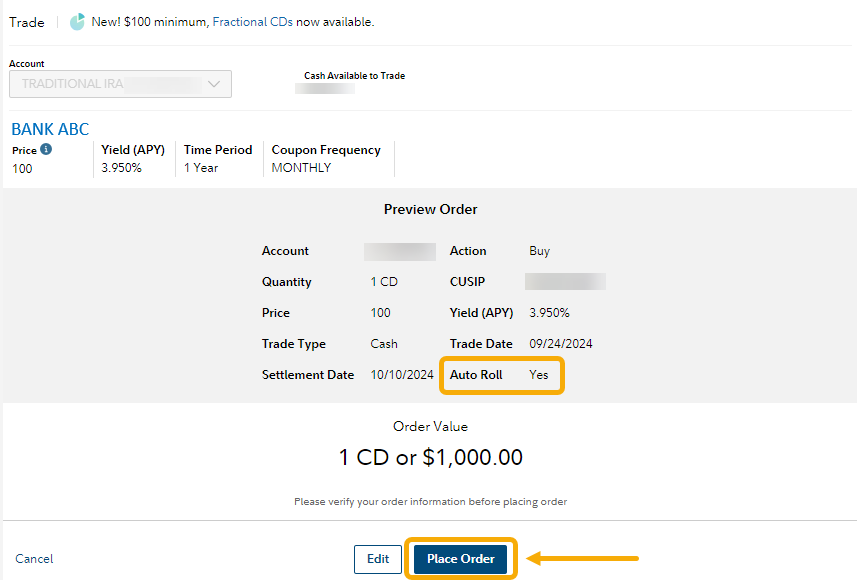Image resolution: width=857 pixels, height=580 pixels.
Task: Click the Settlement Date 10/10/2024 value
Action: point(402,375)
